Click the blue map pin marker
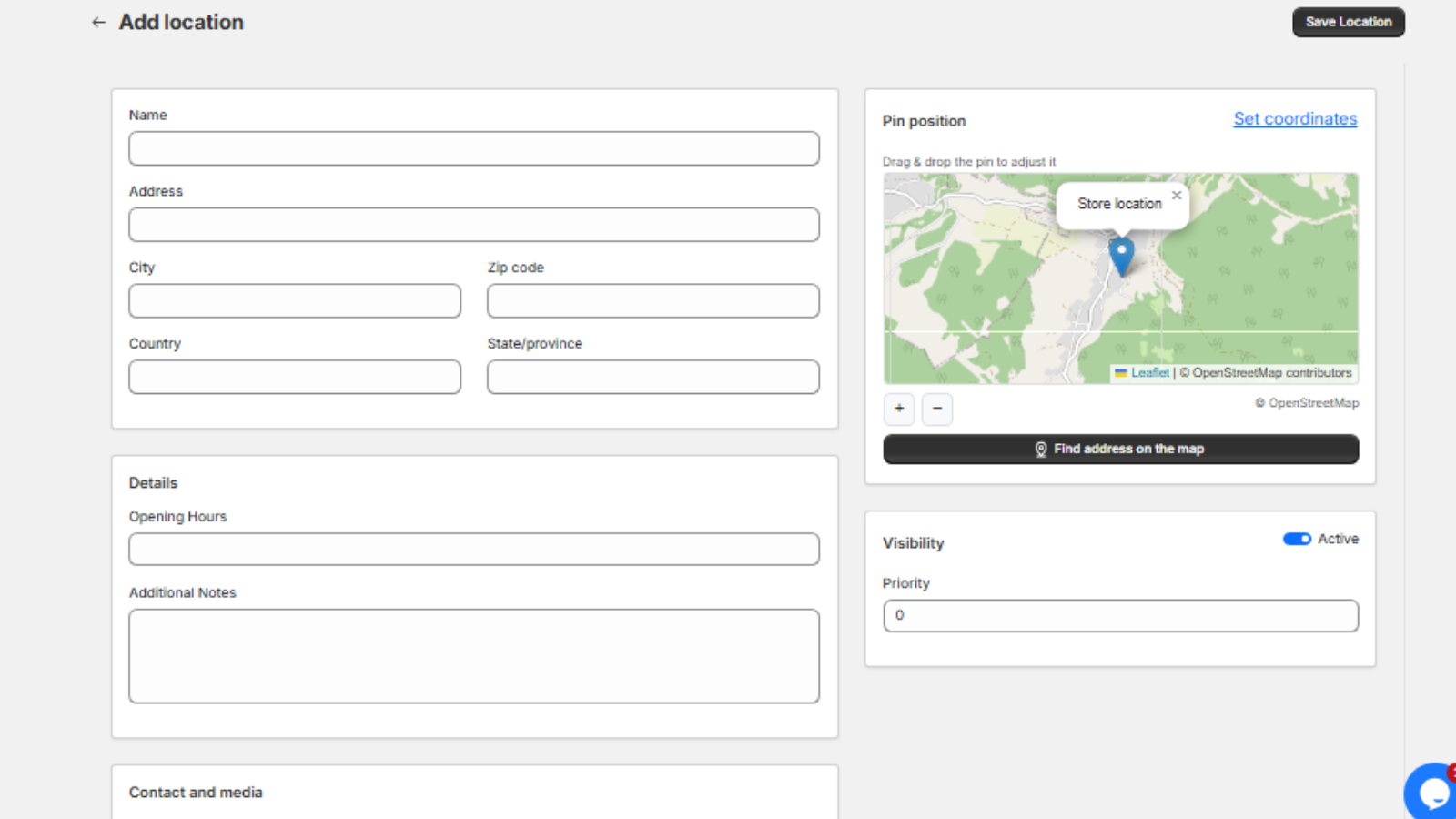Viewport: 1456px width, 819px height. tap(1121, 257)
